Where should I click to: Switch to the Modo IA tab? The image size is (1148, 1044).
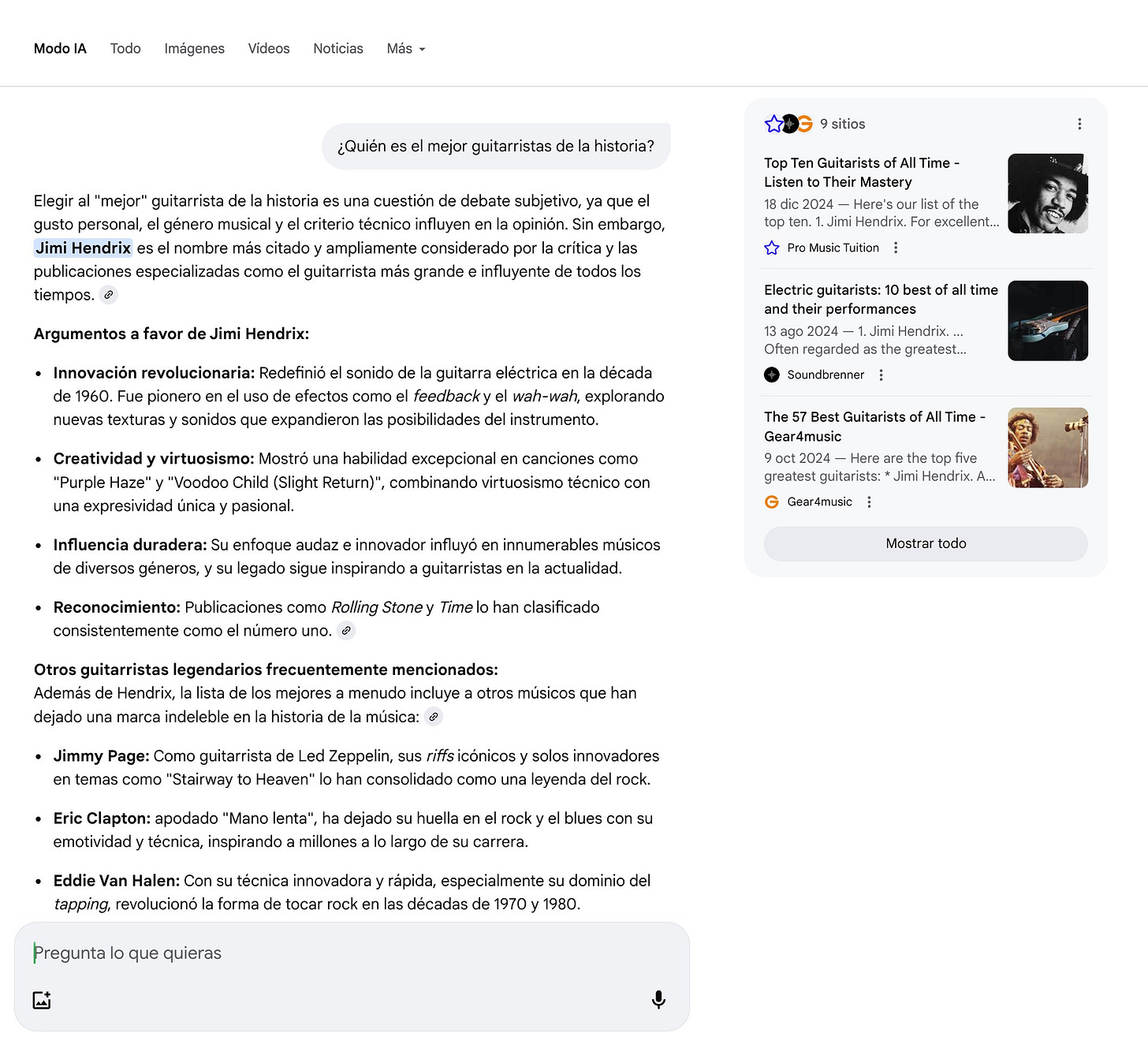[x=60, y=49]
